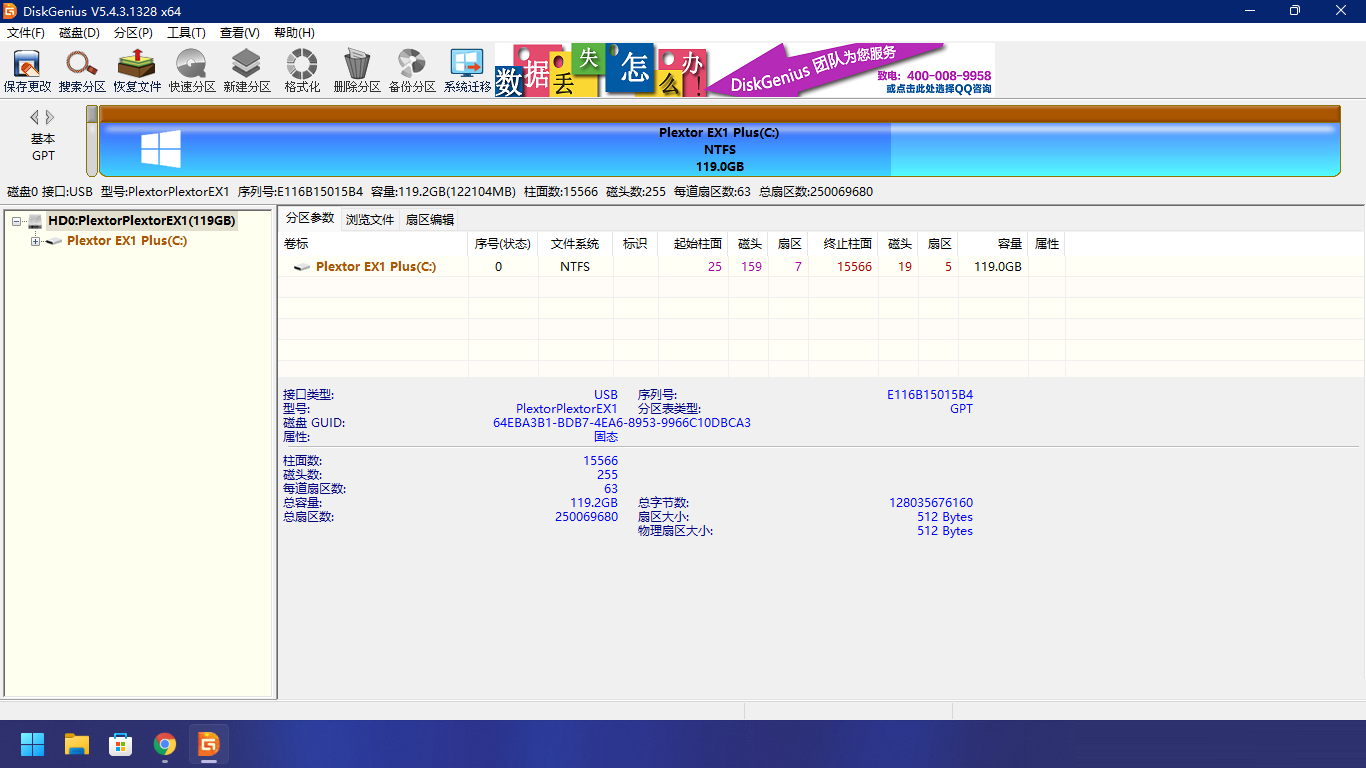The image size is (1366, 768).
Task: Click the GPT partition table type value
Action: (x=961, y=409)
